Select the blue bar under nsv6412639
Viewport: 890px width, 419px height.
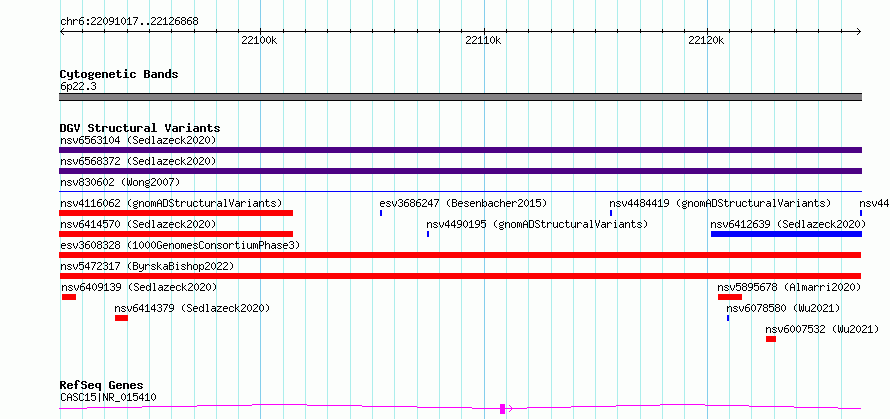pos(786,234)
